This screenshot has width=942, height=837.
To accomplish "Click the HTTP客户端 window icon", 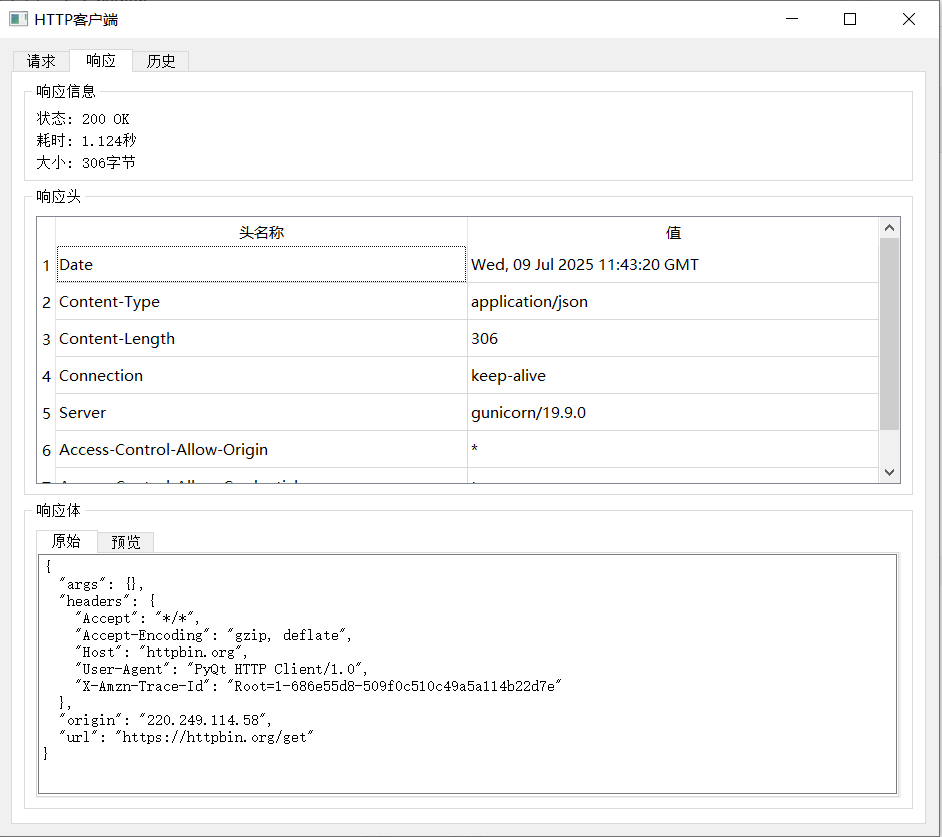I will point(19,19).
